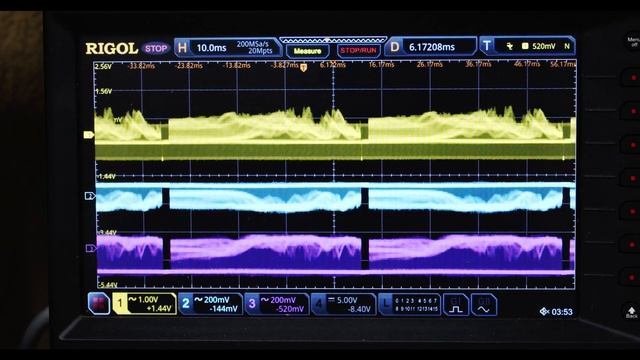Open the 10.0ms horizontal timebase setting

point(211,48)
